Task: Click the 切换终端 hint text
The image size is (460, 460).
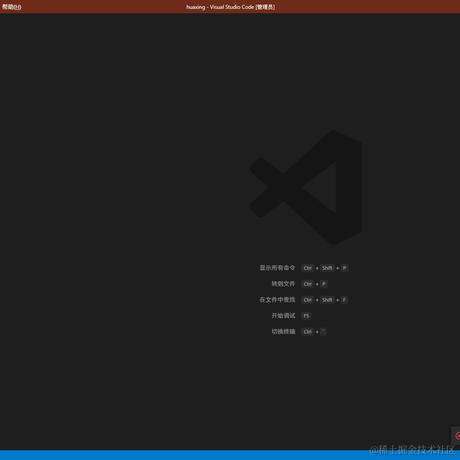Action: coord(283,331)
